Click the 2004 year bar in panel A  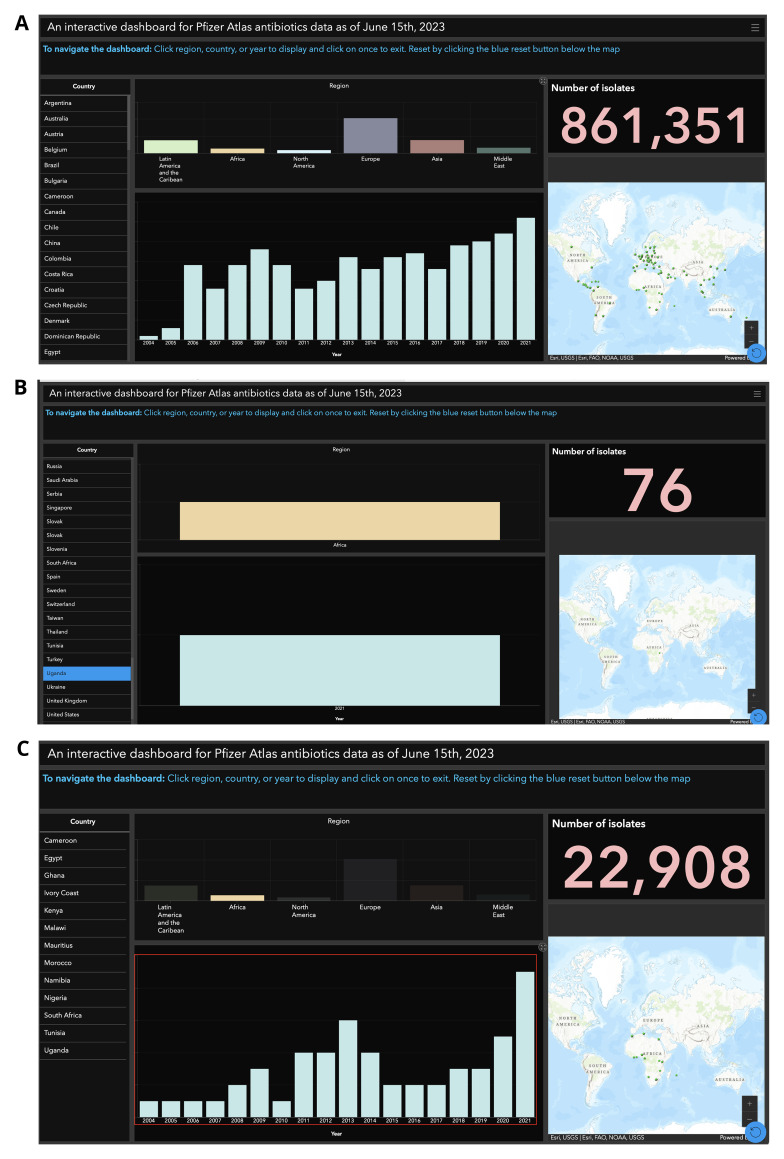pos(149,337)
